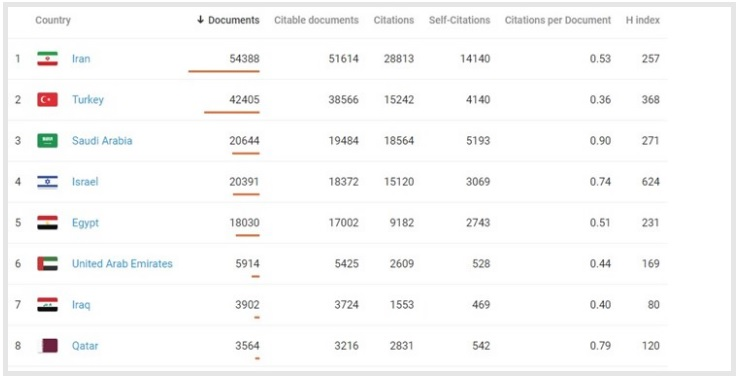
Task: Click the Israel flag icon
Action: [47, 182]
